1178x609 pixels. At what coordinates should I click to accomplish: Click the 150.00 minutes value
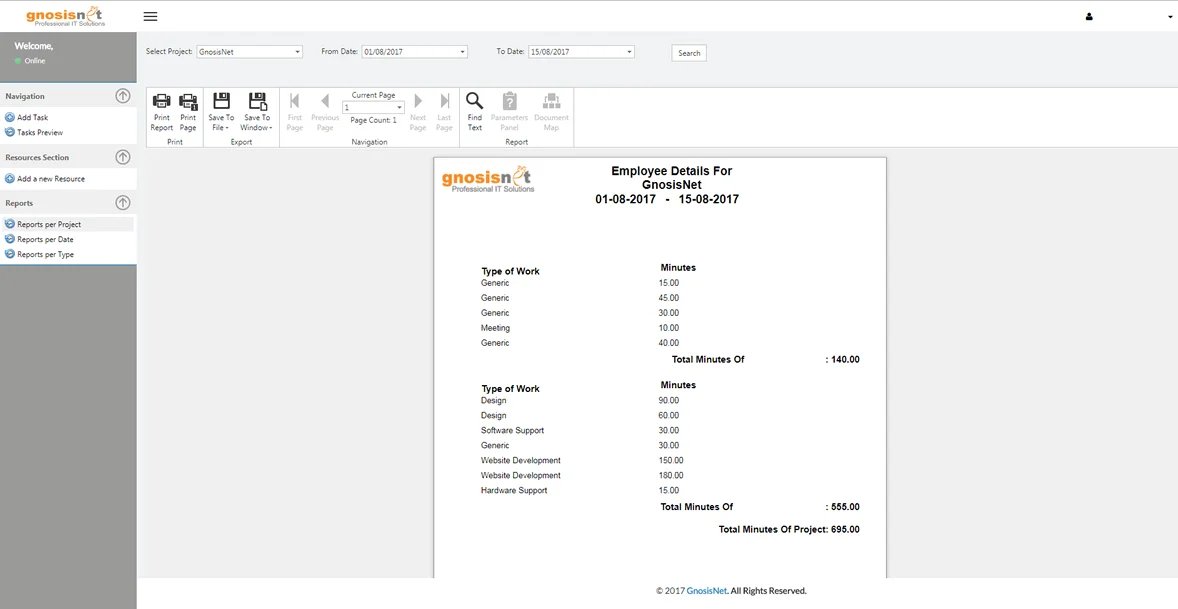(x=671, y=460)
